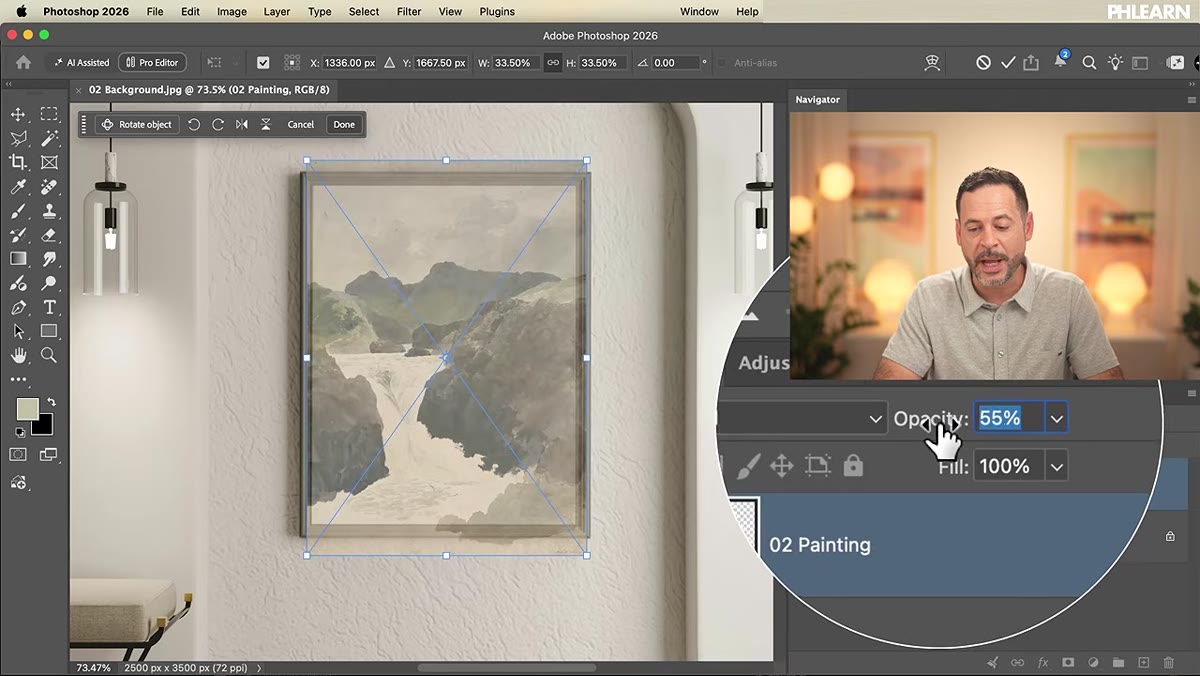Viewport: 1200px width, 676px height.
Task: Cancel transform via the circle-slash icon
Action: pyautogui.click(x=983, y=62)
